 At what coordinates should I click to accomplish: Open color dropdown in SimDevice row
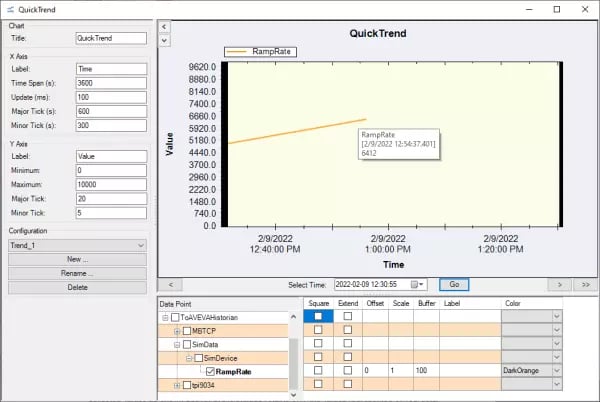[x=557, y=357]
